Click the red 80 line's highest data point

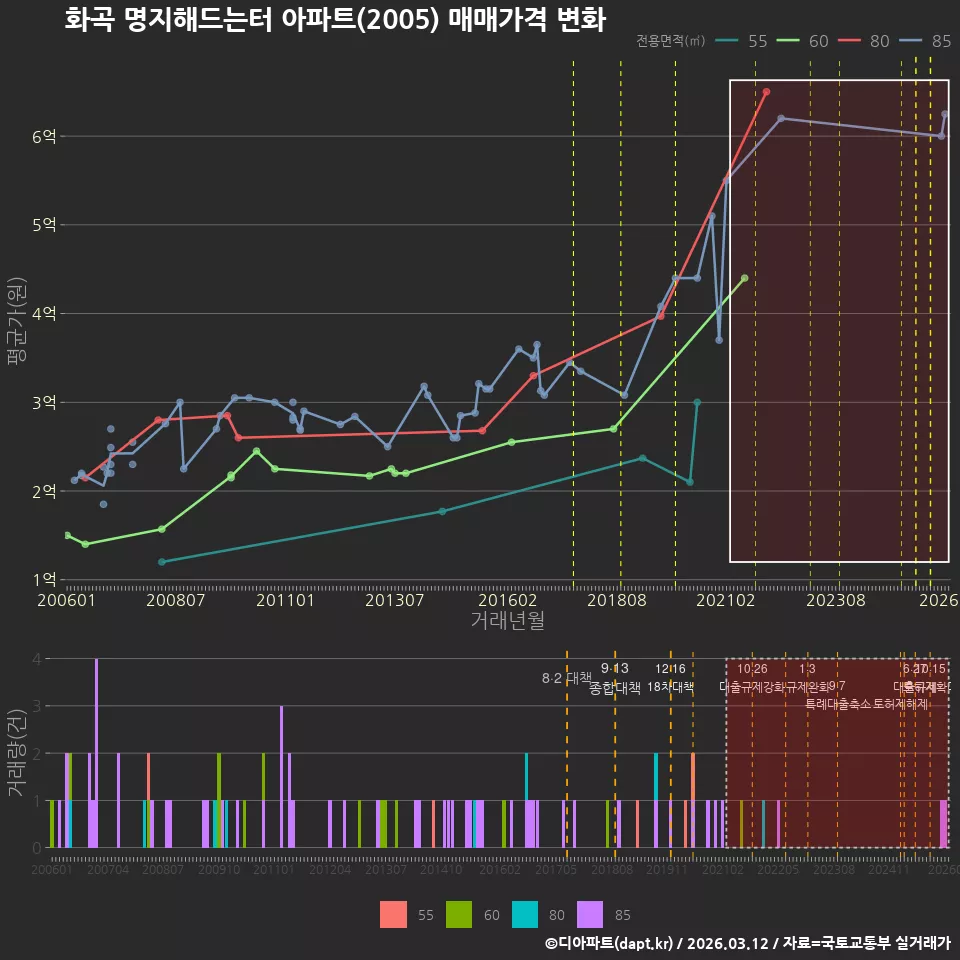pyautogui.click(x=766, y=92)
